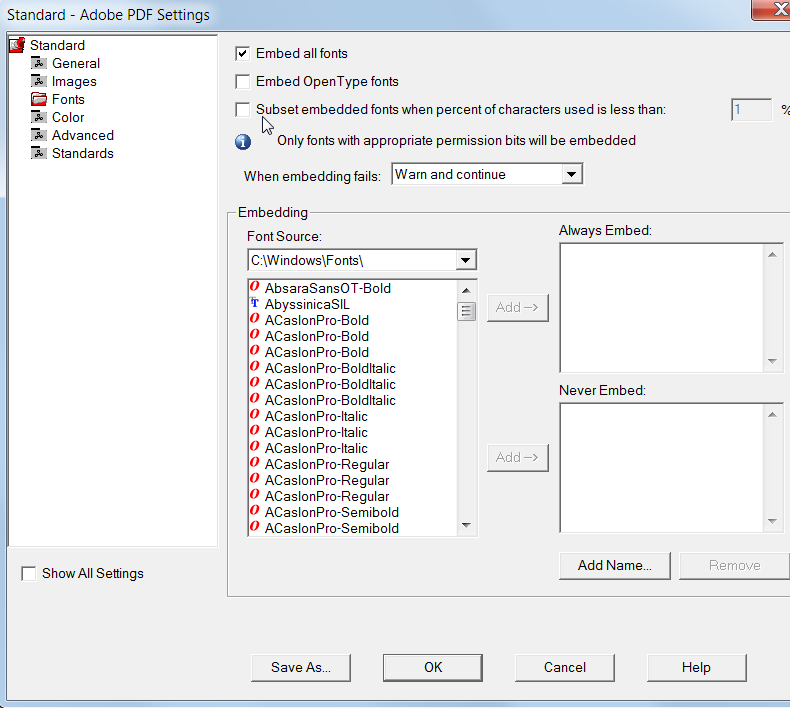Open the Color tree item

point(68,117)
